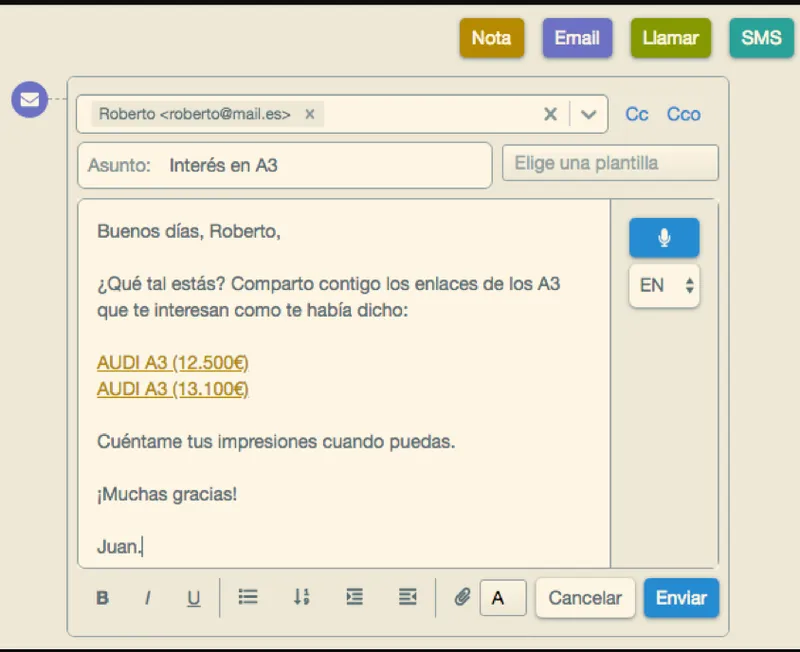
Task: Open the text color picker A
Action: (x=503, y=597)
